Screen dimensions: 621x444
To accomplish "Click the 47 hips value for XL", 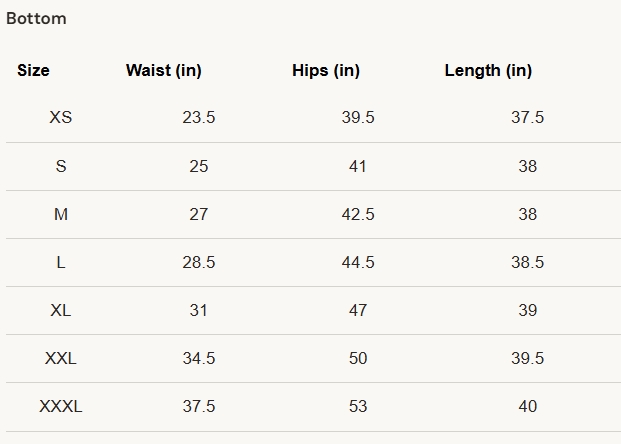I will click(x=358, y=310).
